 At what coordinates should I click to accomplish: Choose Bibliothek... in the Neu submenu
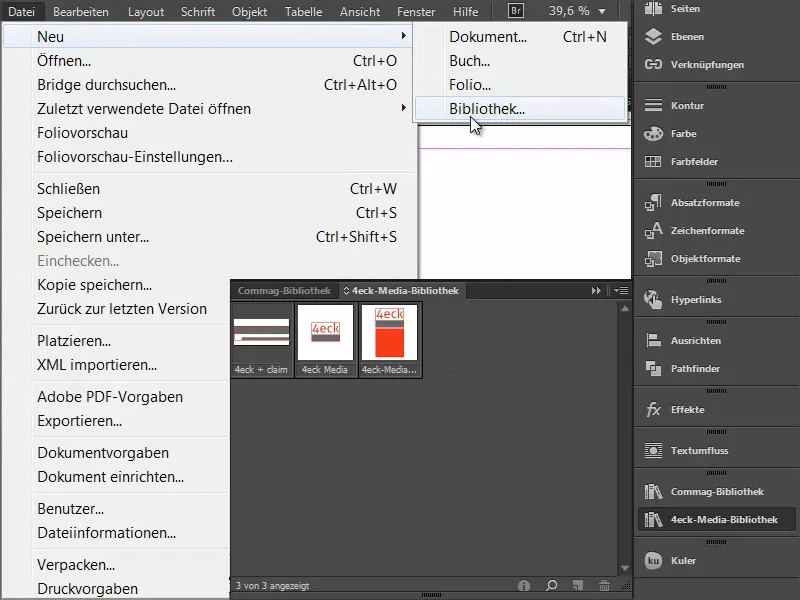pyautogui.click(x=520, y=108)
